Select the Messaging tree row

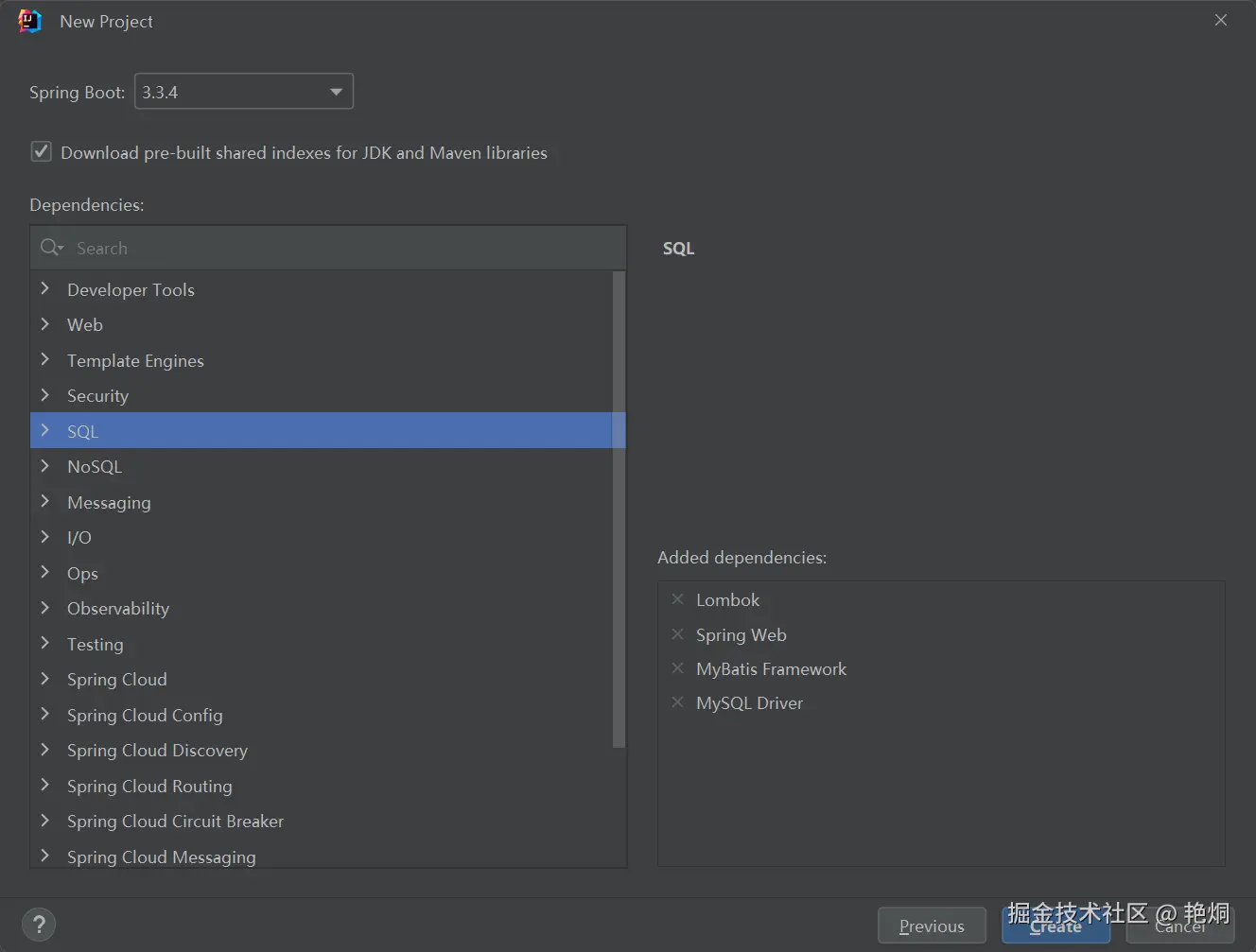click(322, 502)
